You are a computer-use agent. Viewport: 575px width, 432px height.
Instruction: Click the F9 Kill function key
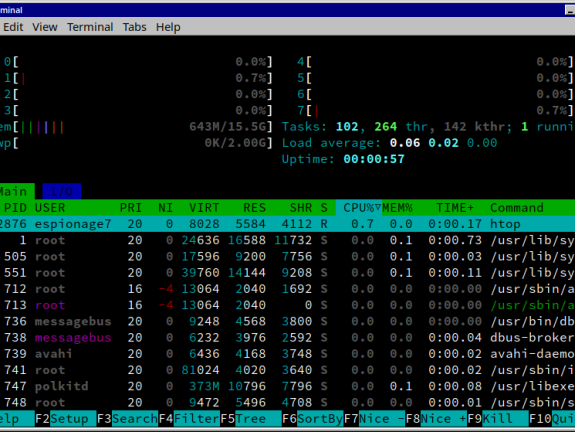[498, 418]
